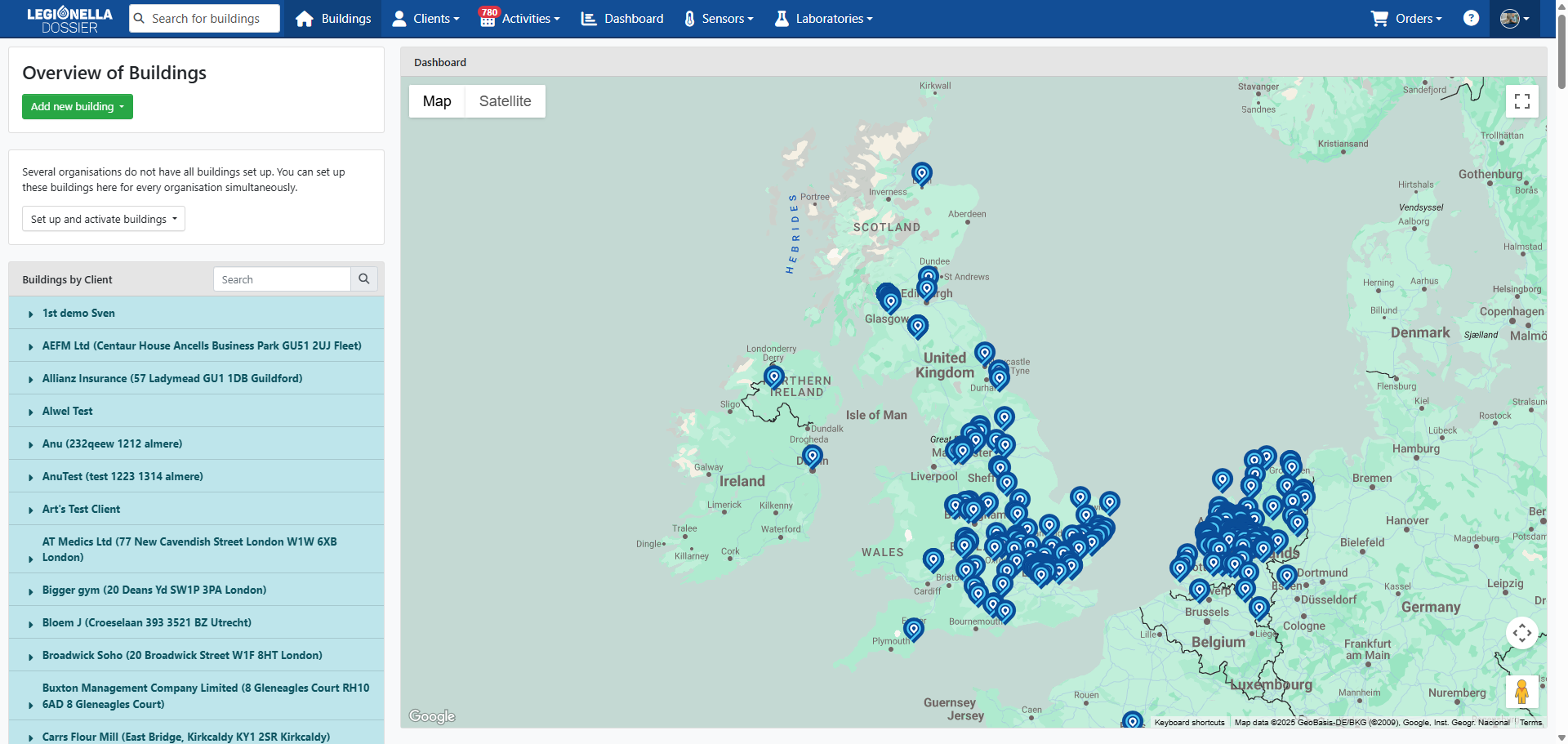Screen dimensions: 1568x744
Task: Toggle fullscreen map view
Action: 1521,101
